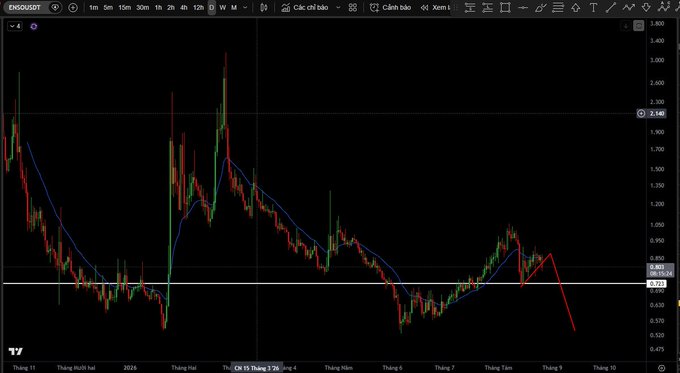Open the indicator templates grid icon
The width and height of the screenshot is (680, 373).
(x=353, y=7)
